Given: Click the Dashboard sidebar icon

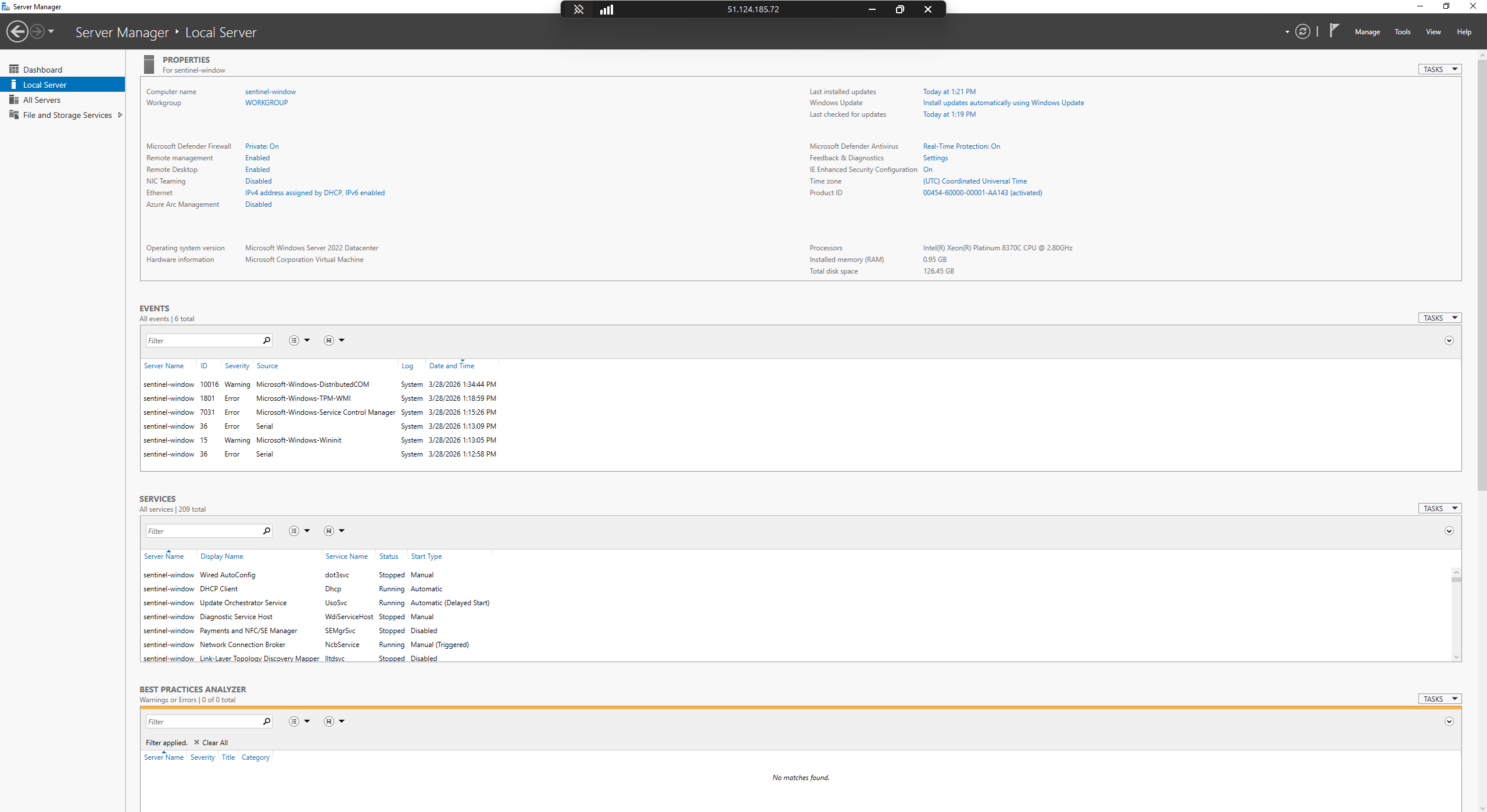Looking at the screenshot, I should [14, 69].
